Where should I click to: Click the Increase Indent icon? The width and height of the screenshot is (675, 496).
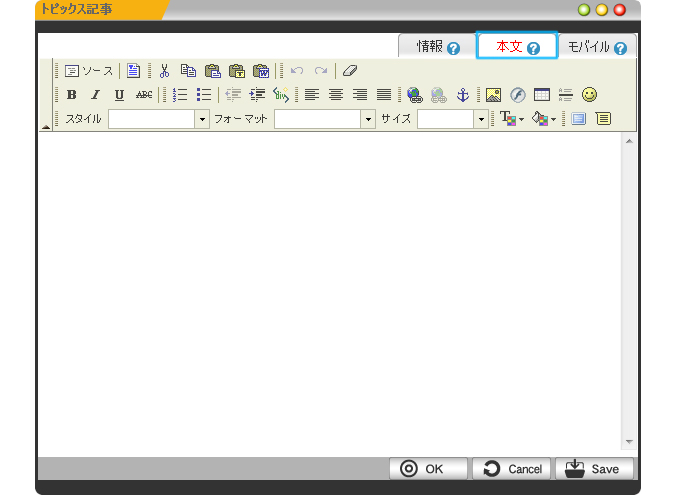pyautogui.click(x=257, y=95)
